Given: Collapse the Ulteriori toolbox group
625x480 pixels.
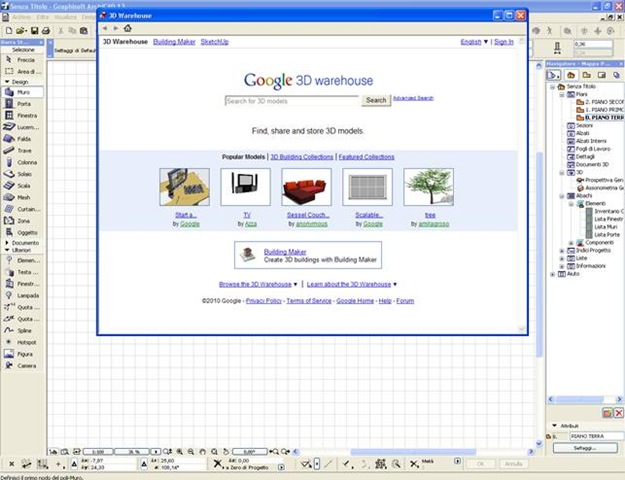Looking at the screenshot, I should [x=7, y=250].
